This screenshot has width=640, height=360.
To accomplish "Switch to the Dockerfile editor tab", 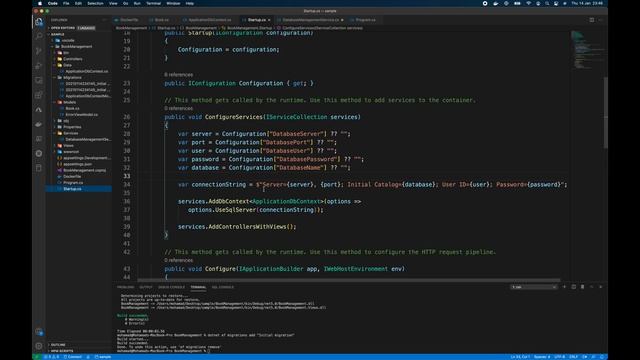I will coord(129,20).
